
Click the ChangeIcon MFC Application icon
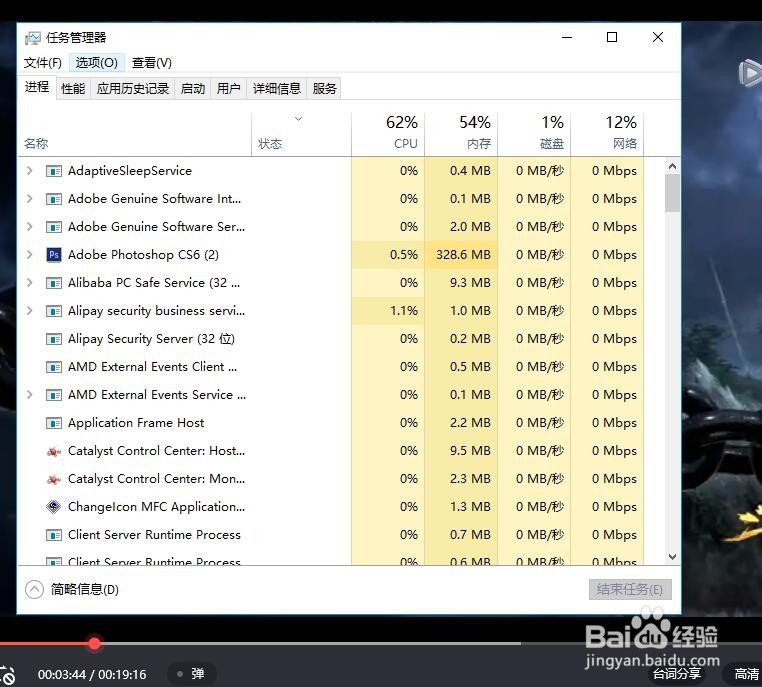pyautogui.click(x=53, y=507)
